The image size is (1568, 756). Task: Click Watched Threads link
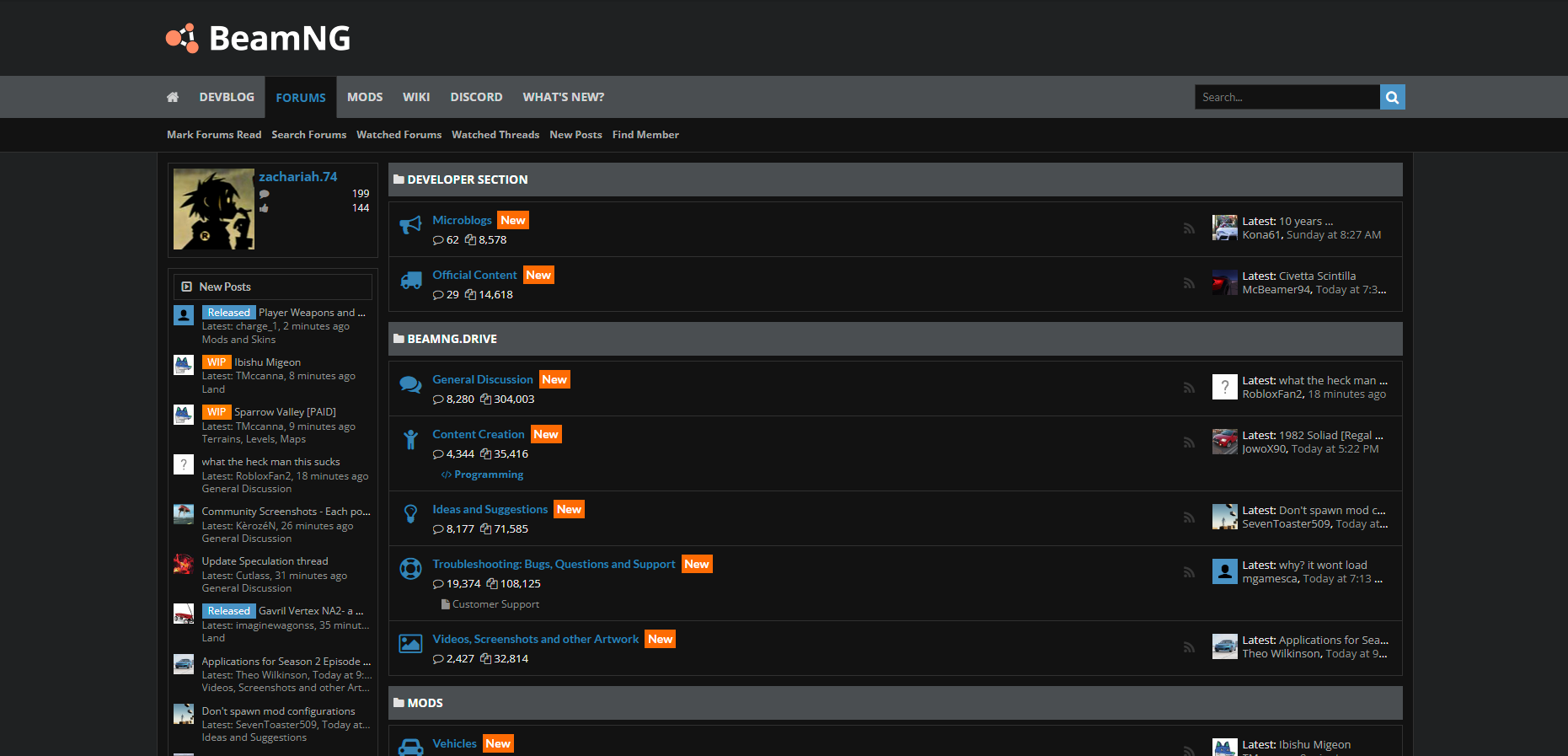(495, 135)
